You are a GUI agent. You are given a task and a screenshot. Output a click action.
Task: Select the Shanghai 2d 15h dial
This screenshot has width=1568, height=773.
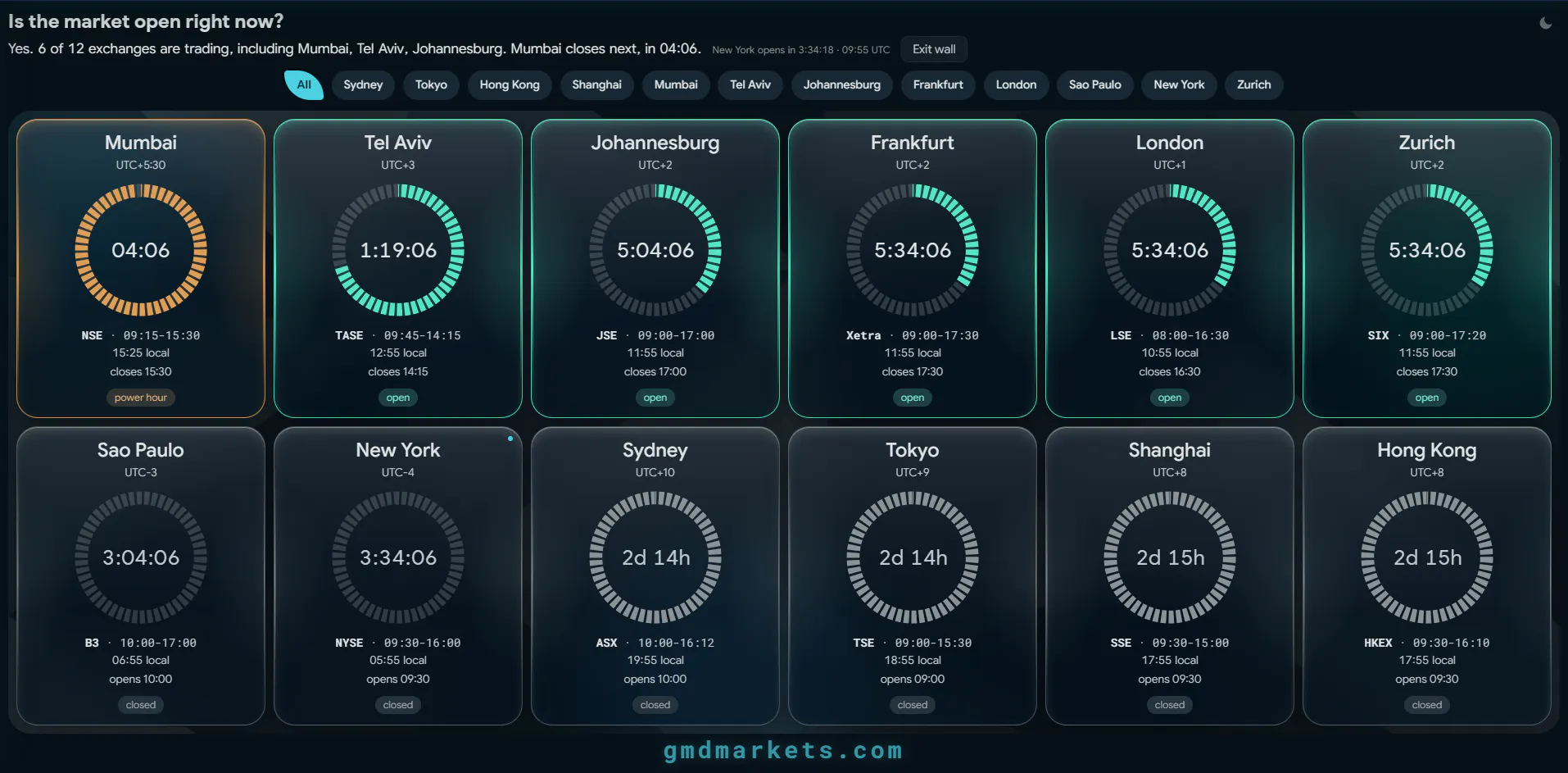pos(1170,557)
